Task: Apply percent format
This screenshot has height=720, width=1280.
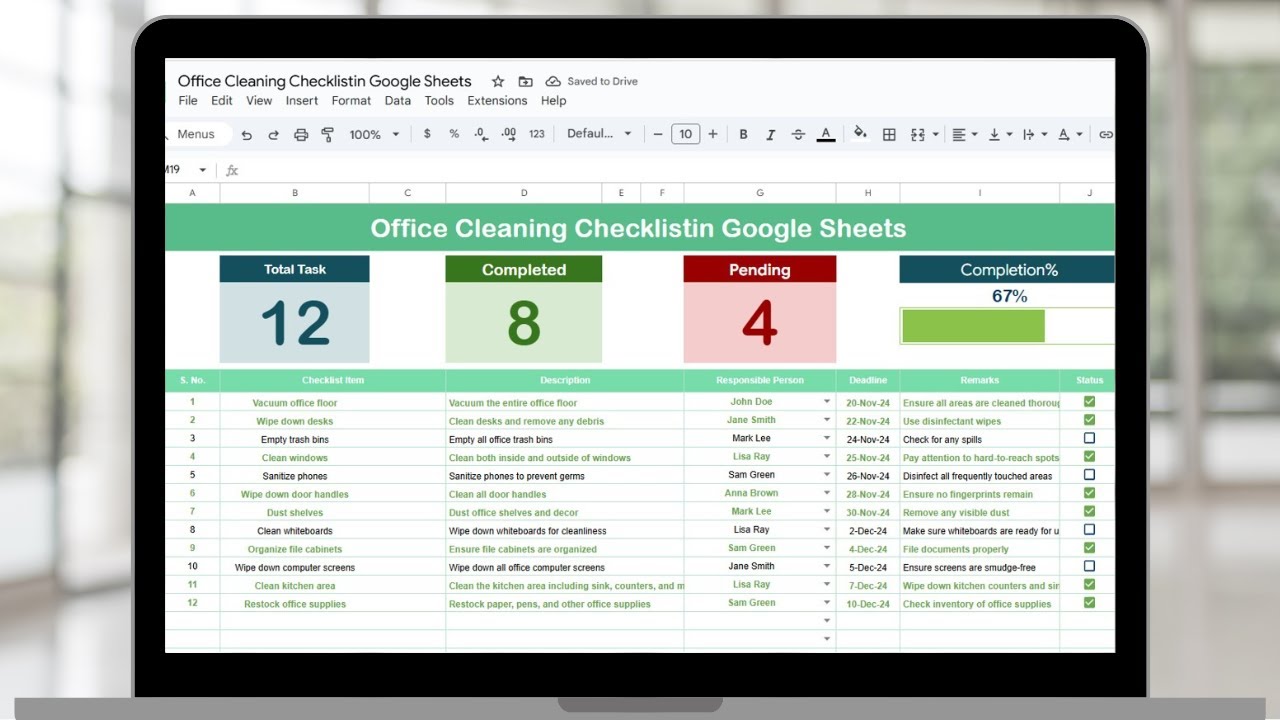Action: click(454, 134)
